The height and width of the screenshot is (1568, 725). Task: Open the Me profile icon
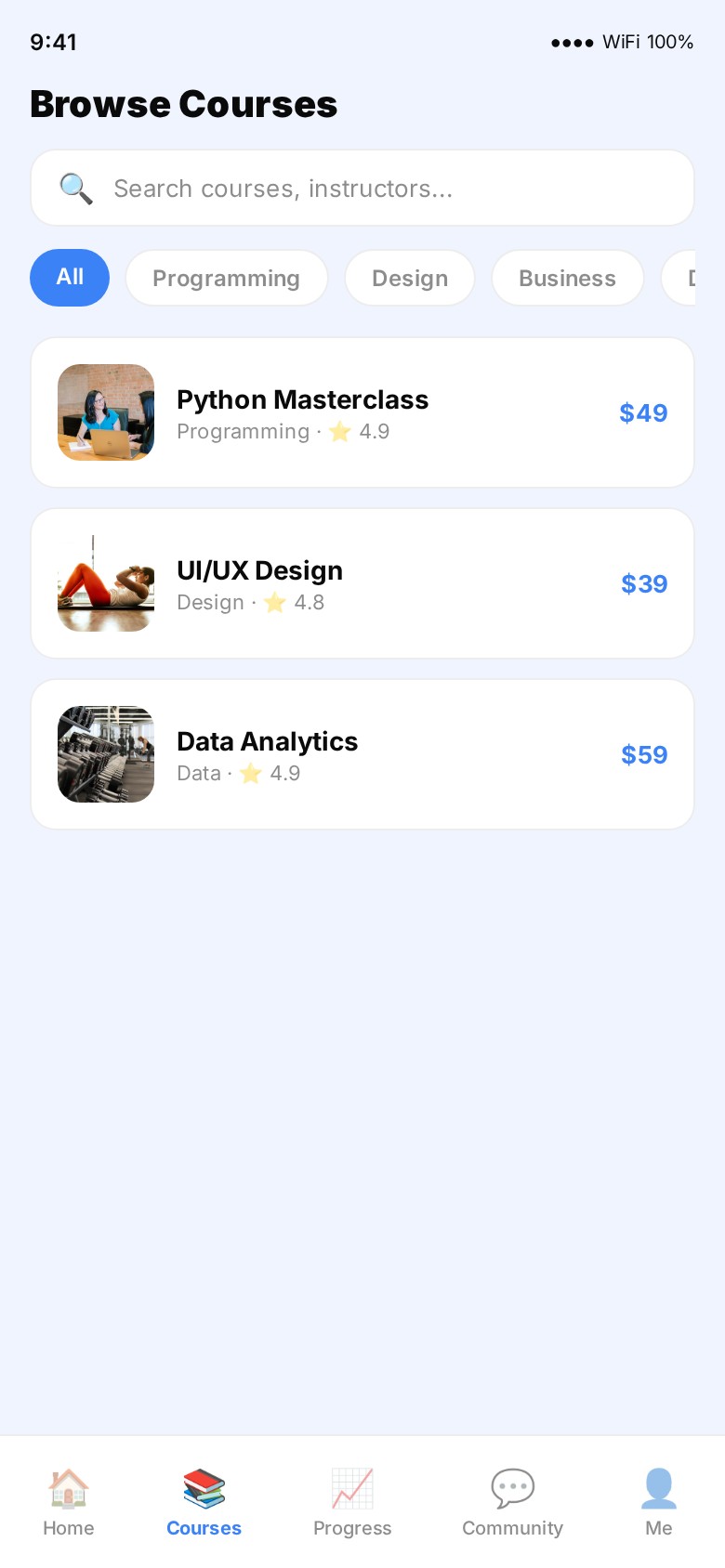point(658,1487)
